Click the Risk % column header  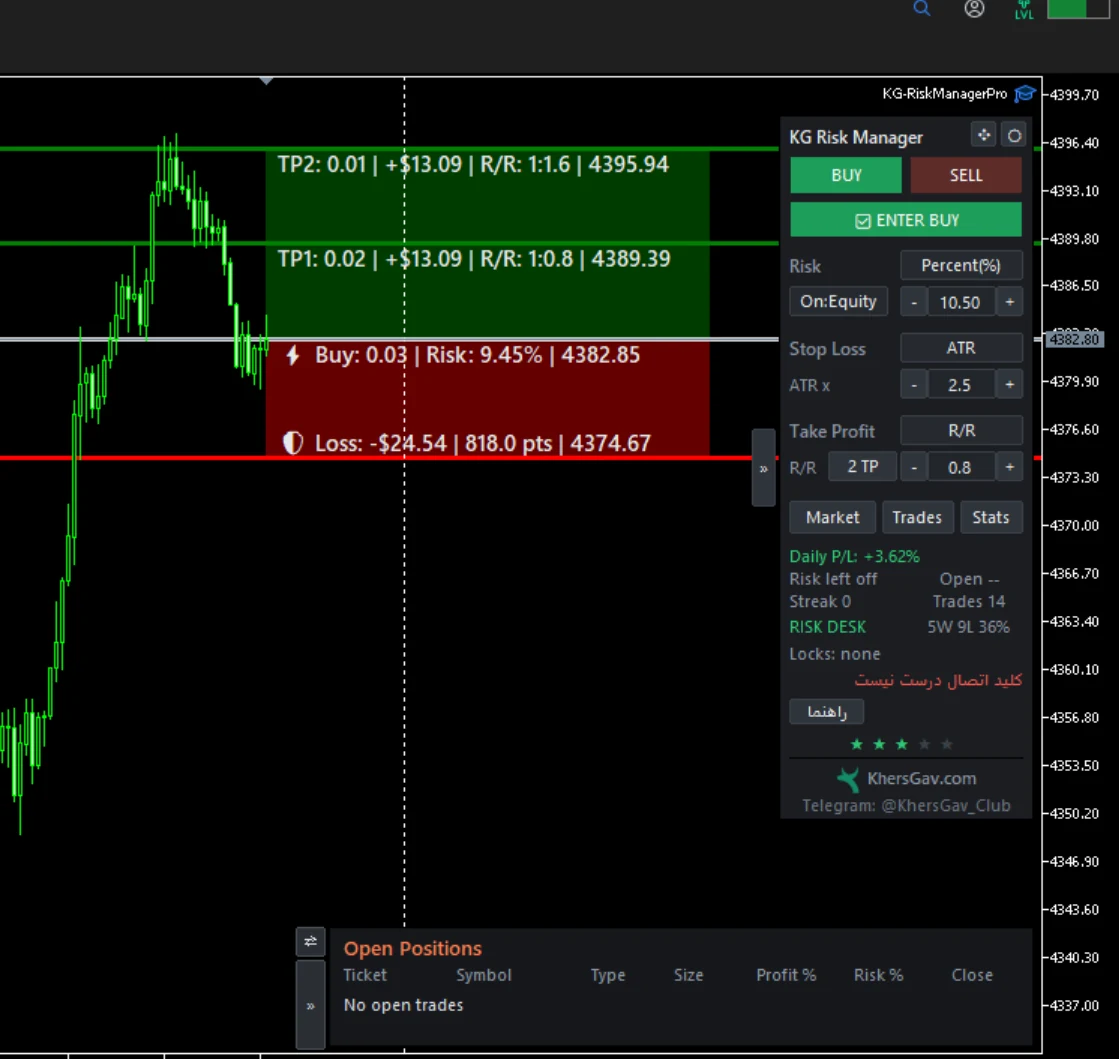[879, 975]
